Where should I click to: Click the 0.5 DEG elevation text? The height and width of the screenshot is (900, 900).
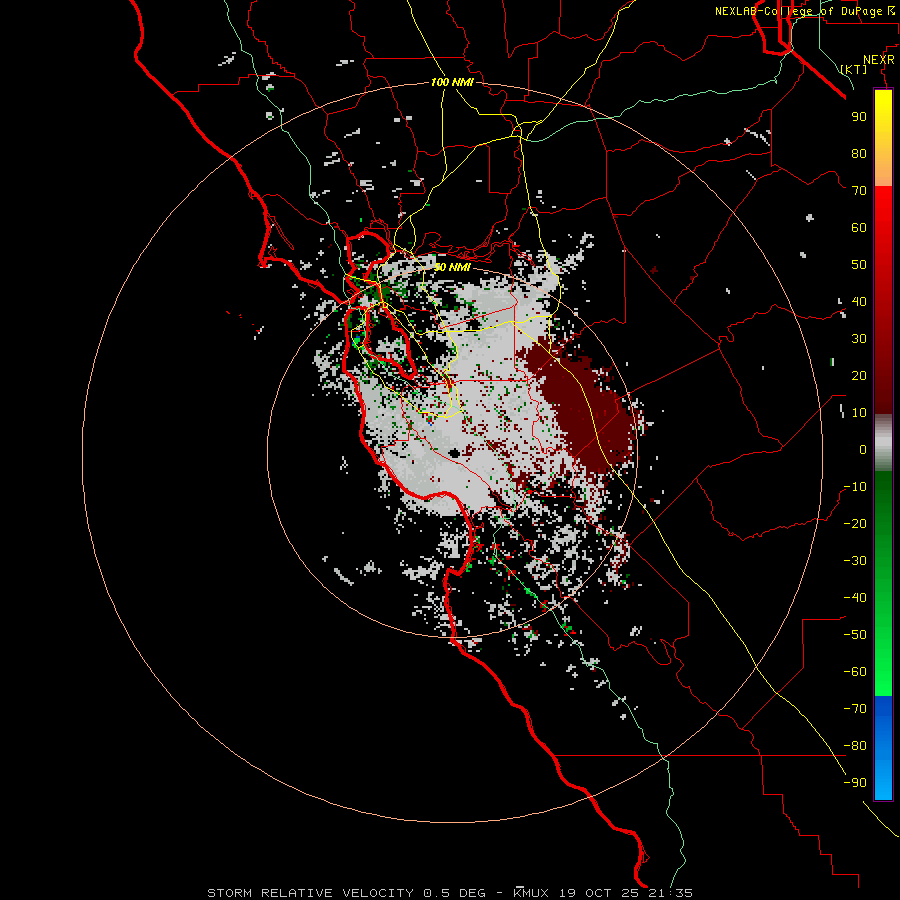point(455,893)
